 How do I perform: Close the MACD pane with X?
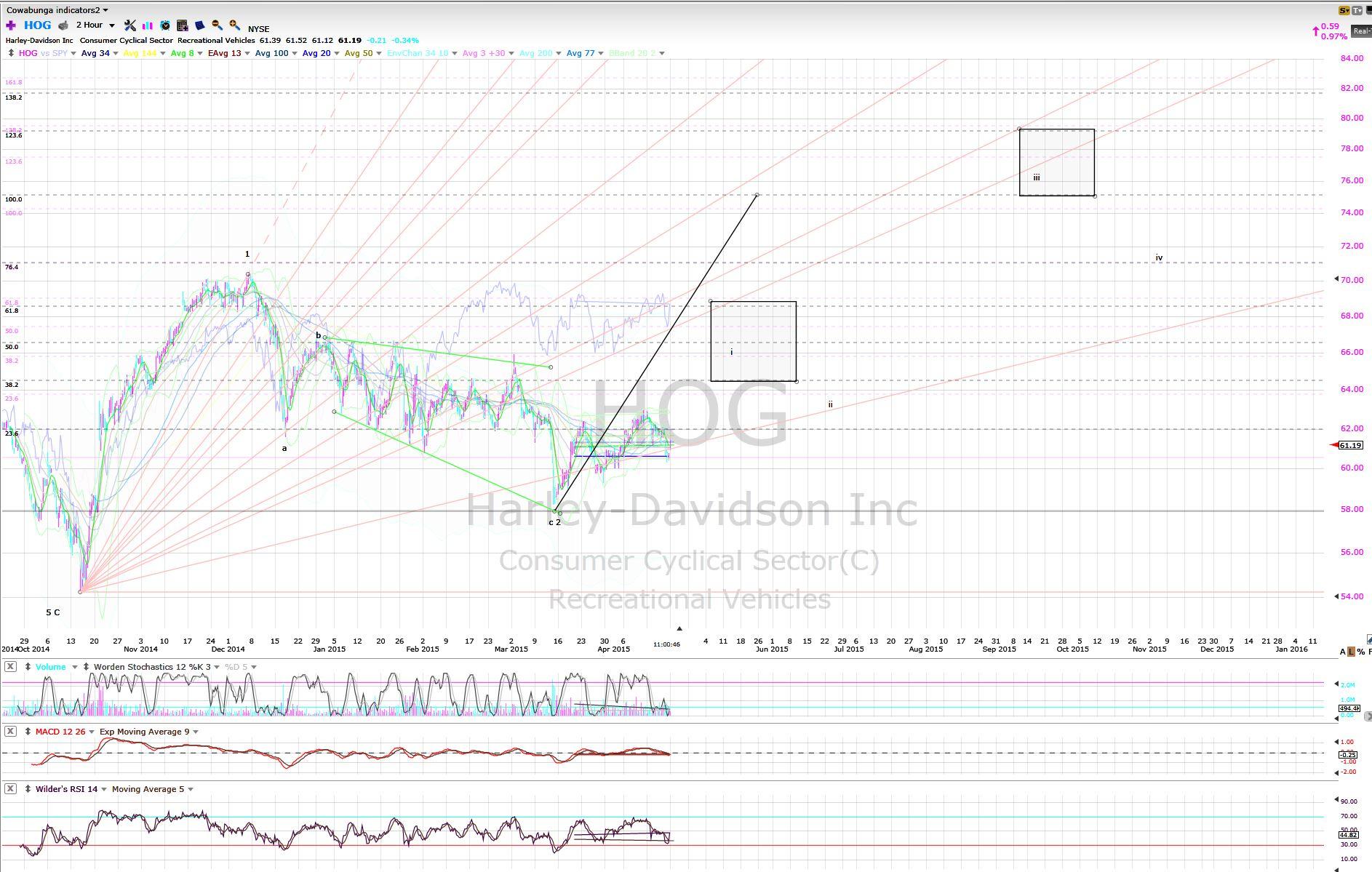tap(10, 732)
